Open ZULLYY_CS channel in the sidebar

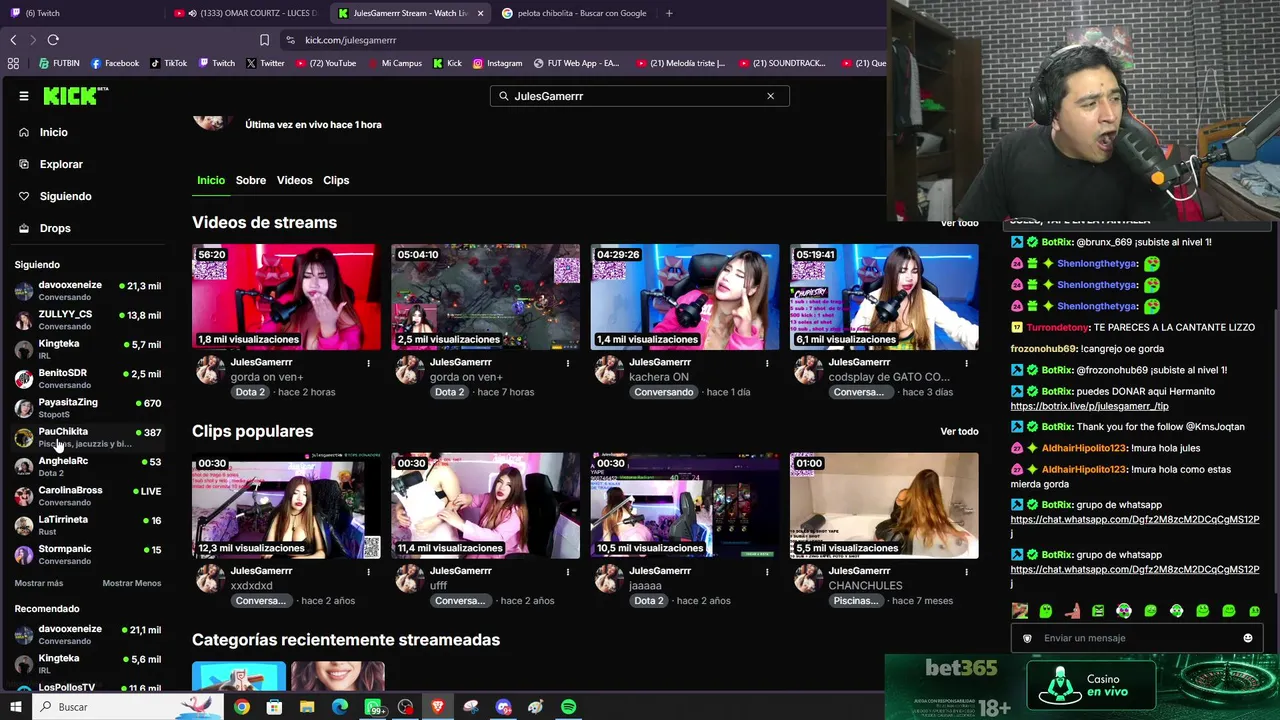tap(88, 319)
